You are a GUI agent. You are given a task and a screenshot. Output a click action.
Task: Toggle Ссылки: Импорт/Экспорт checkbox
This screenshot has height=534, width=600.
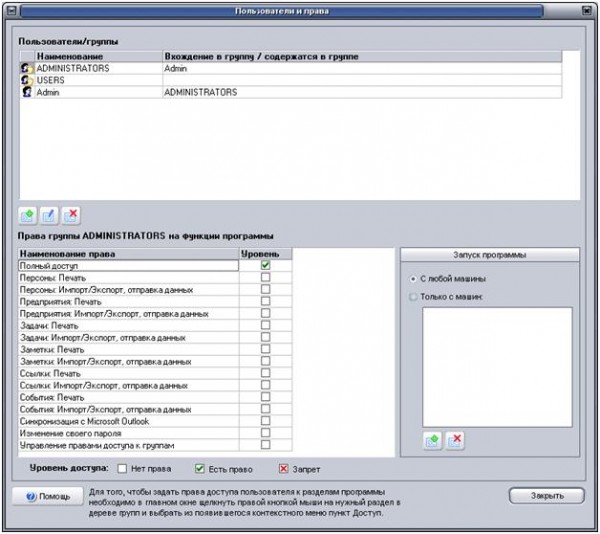[266, 385]
